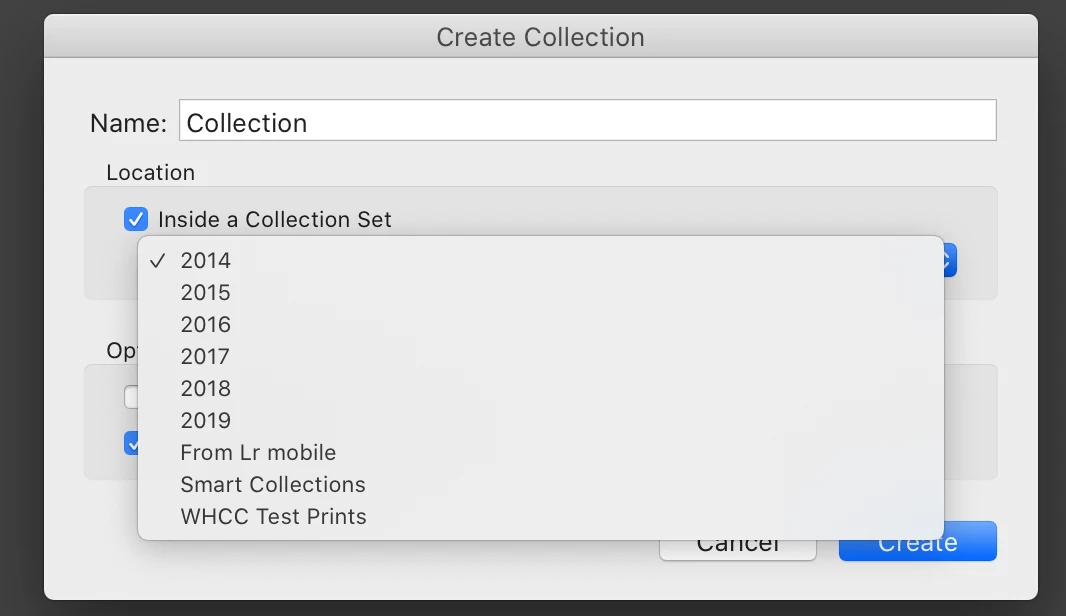Toggle the checked checkbox under Options
This screenshot has height=616, width=1066.
click(x=130, y=443)
